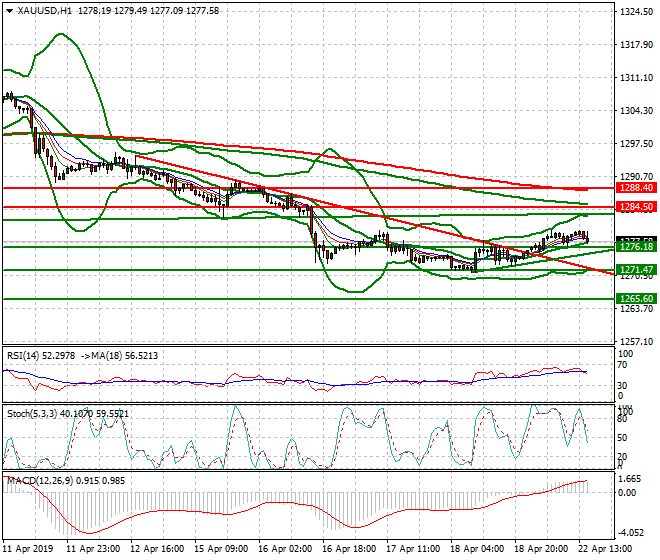660x560 pixels.
Task: Click the 16 Apr 18:00 time label
Action: (x=349, y=549)
